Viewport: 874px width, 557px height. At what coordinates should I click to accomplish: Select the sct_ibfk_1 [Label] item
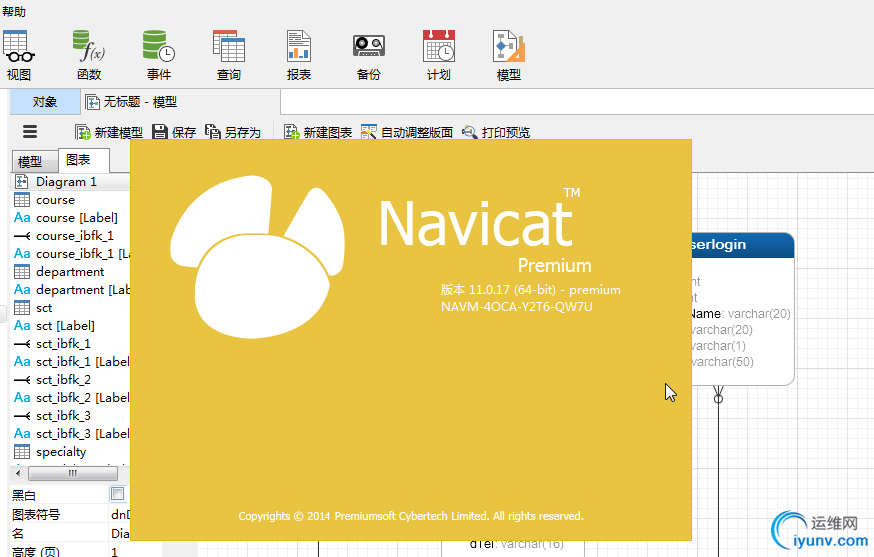pyautogui.click(x=71, y=361)
